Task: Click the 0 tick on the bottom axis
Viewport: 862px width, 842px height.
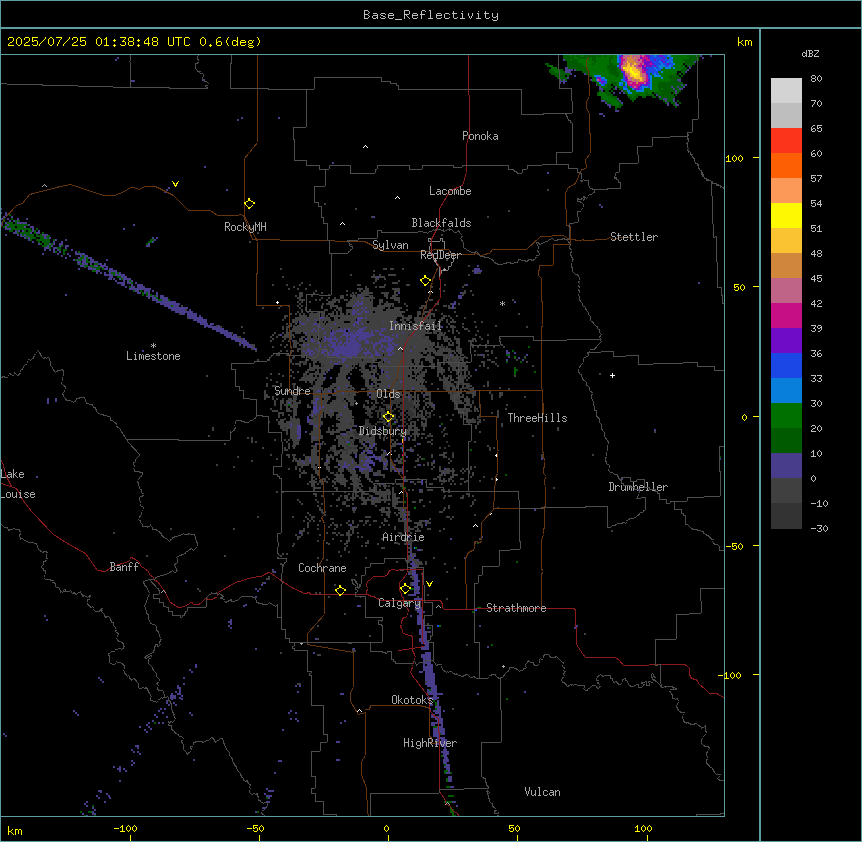Action: click(386, 828)
